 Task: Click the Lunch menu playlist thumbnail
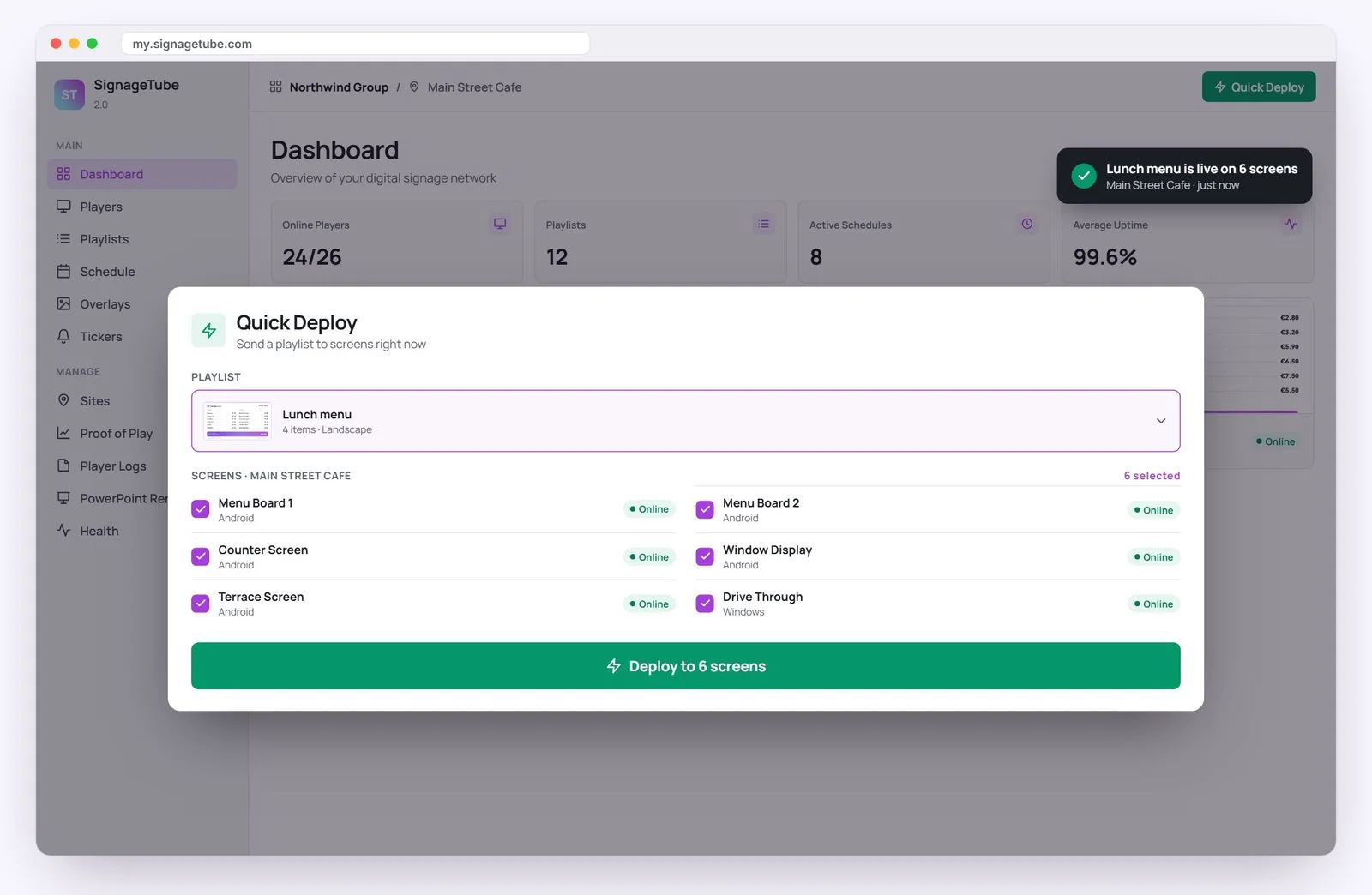(x=238, y=421)
